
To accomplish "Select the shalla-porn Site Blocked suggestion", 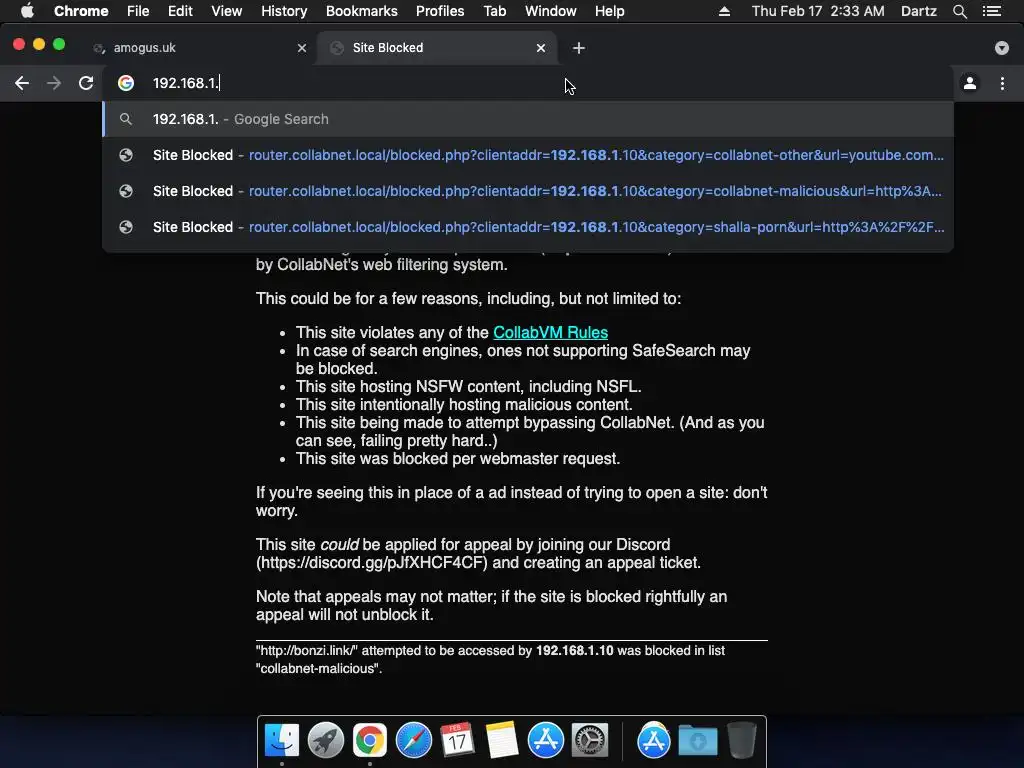I will [x=528, y=227].
